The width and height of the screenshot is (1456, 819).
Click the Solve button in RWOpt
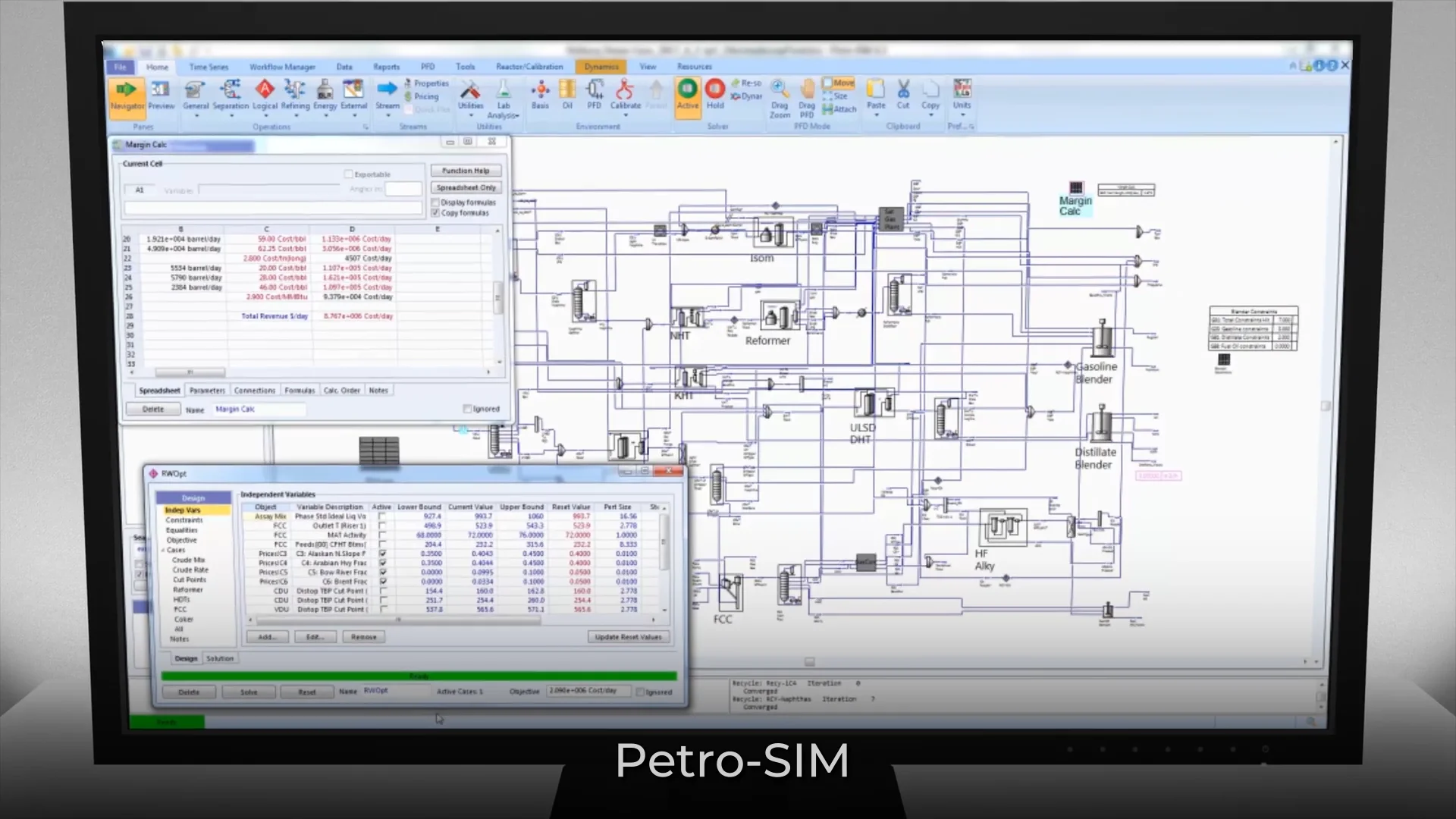[x=248, y=692]
